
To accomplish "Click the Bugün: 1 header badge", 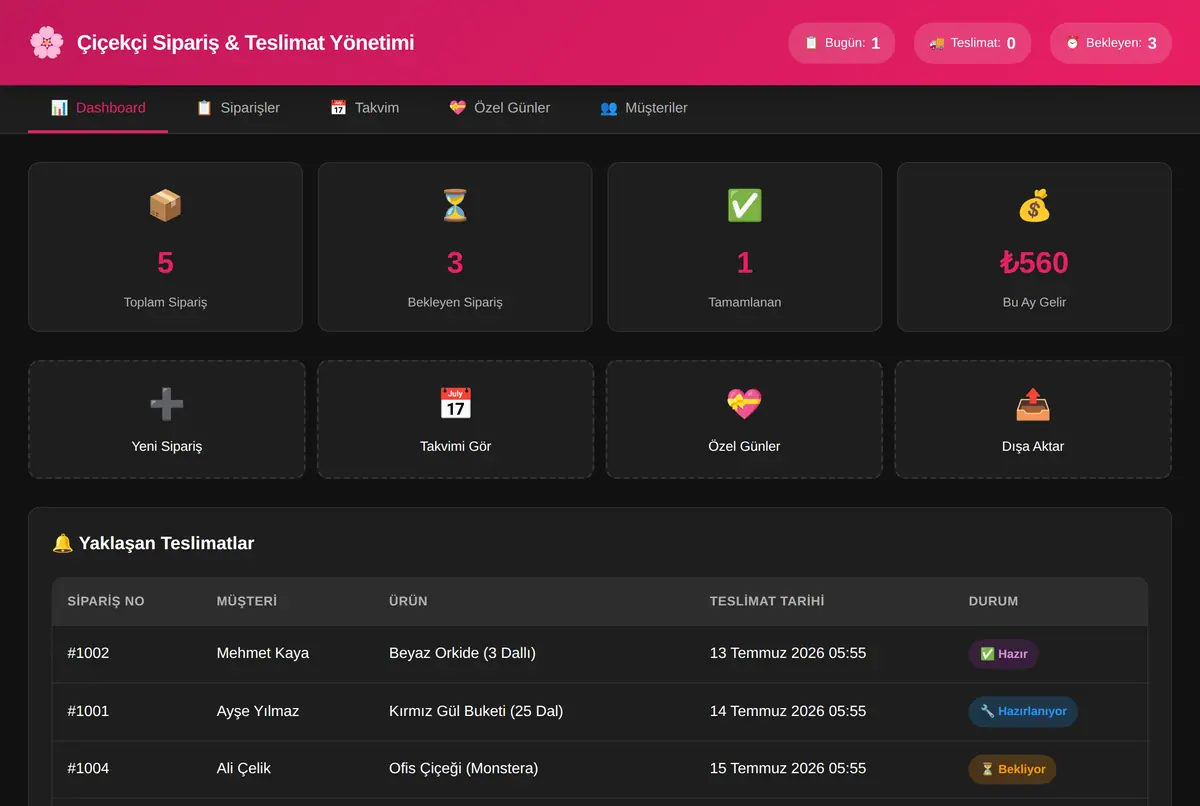I will click(x=841, y=43).
